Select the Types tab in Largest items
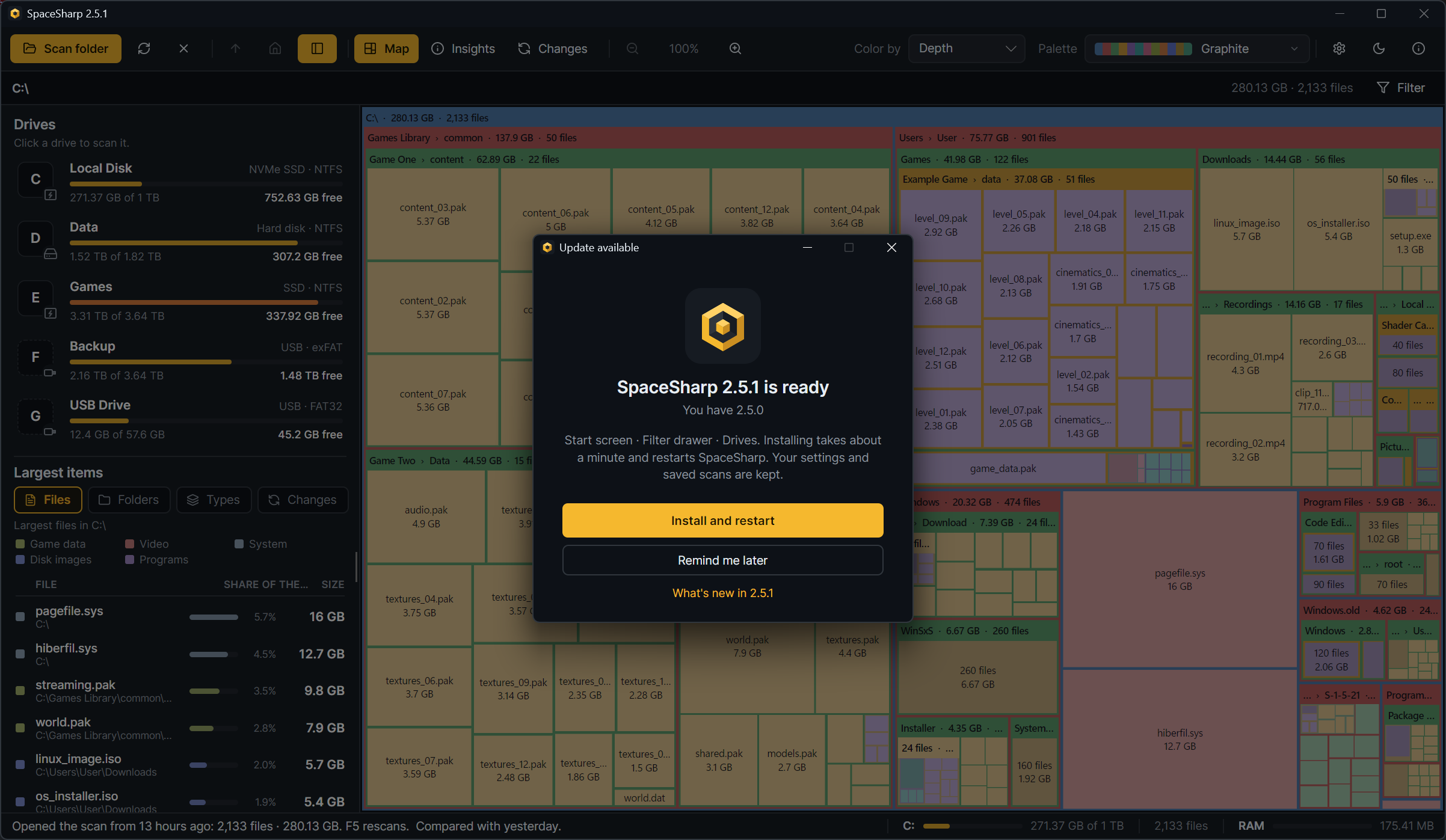This screenshot has height=840, width=1446. coord(214,500)
